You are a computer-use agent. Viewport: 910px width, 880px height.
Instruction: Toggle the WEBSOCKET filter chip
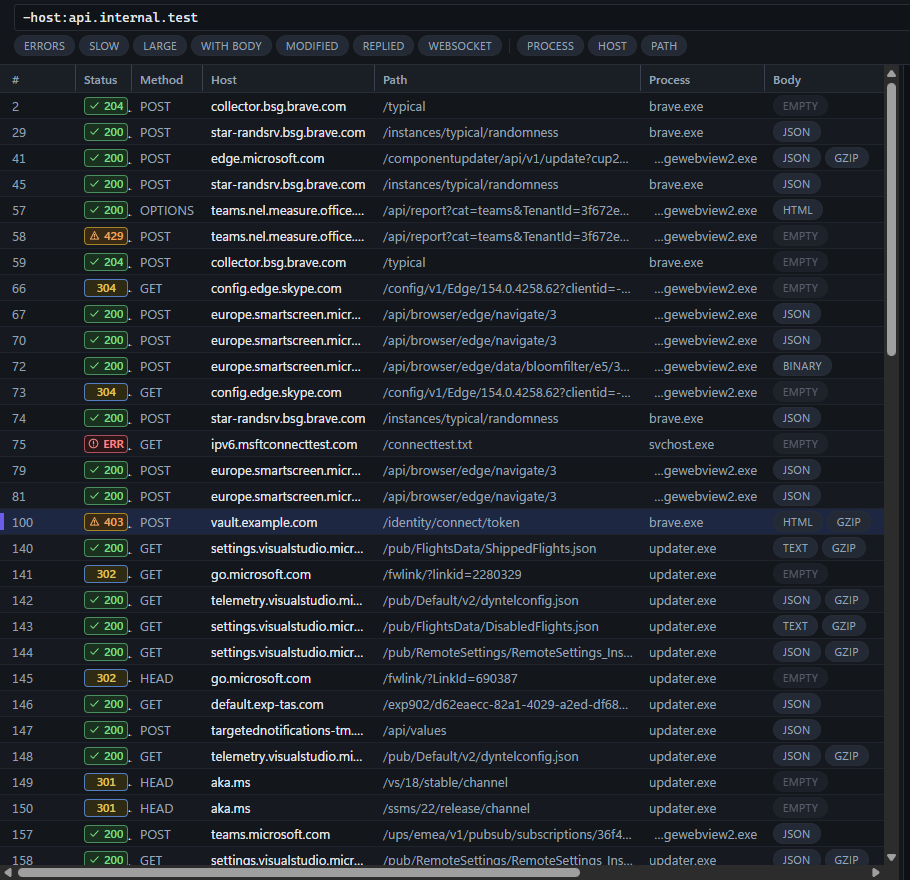[460, 46]
